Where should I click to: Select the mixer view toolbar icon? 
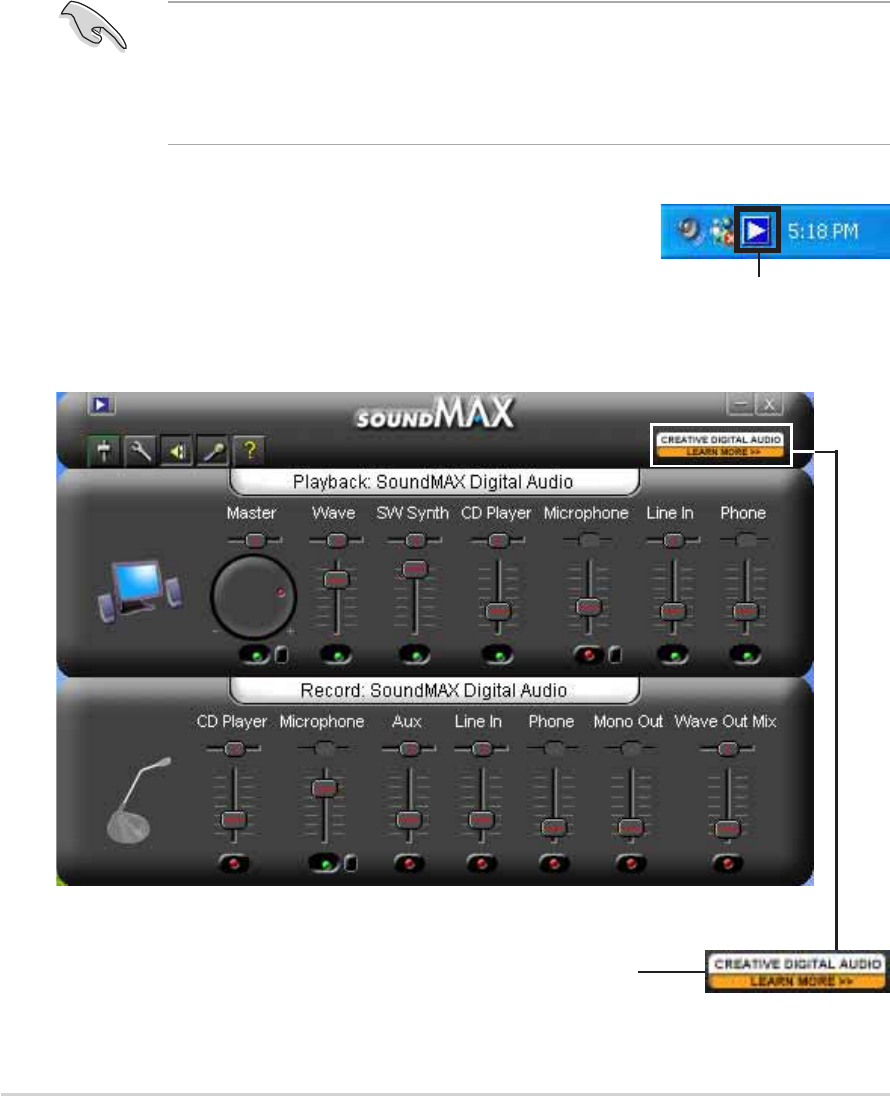103,451
